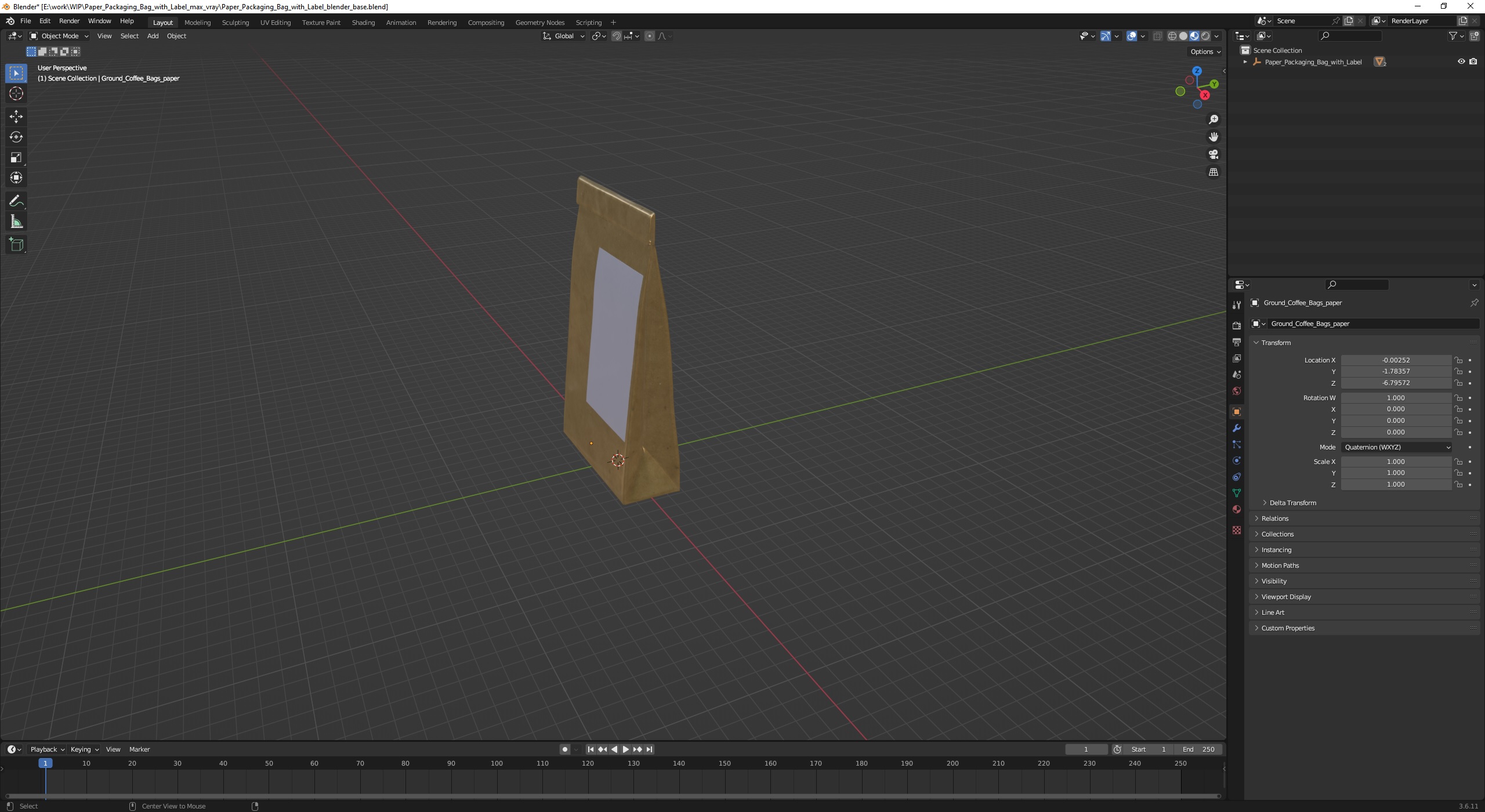Activate the Move tool
The height and width of the screenshot is (812, 1485).
pos(16,117)
